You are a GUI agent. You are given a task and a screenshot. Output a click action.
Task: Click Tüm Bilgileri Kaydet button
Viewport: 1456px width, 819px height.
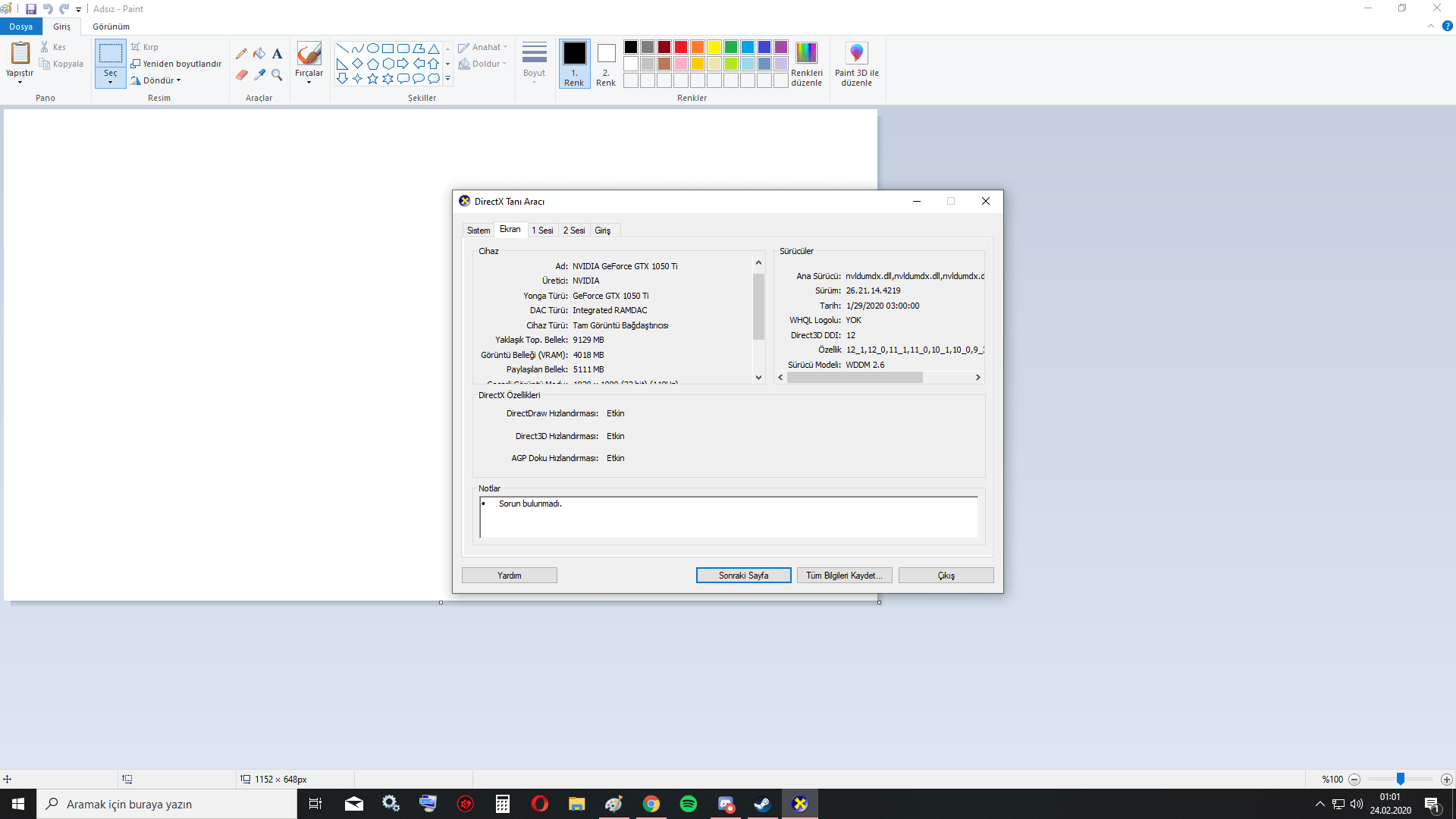(844, 576)
